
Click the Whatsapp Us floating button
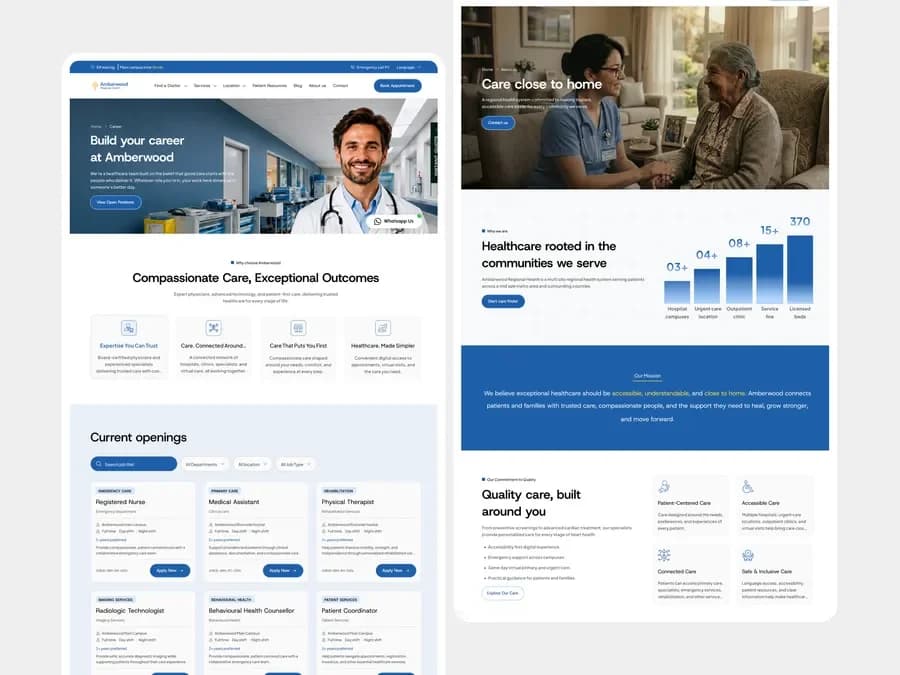click(394, 221)
